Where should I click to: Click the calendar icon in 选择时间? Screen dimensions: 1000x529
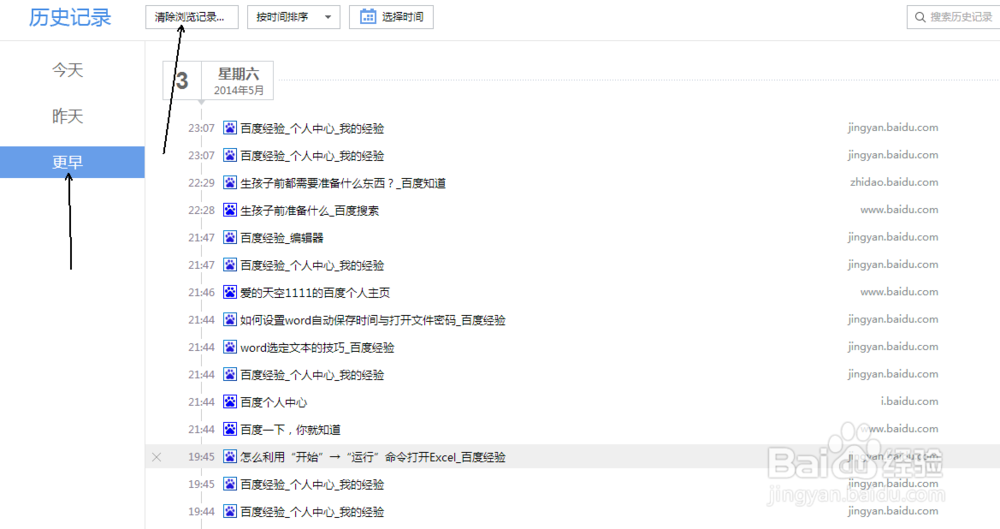click(x=368, y=17)
